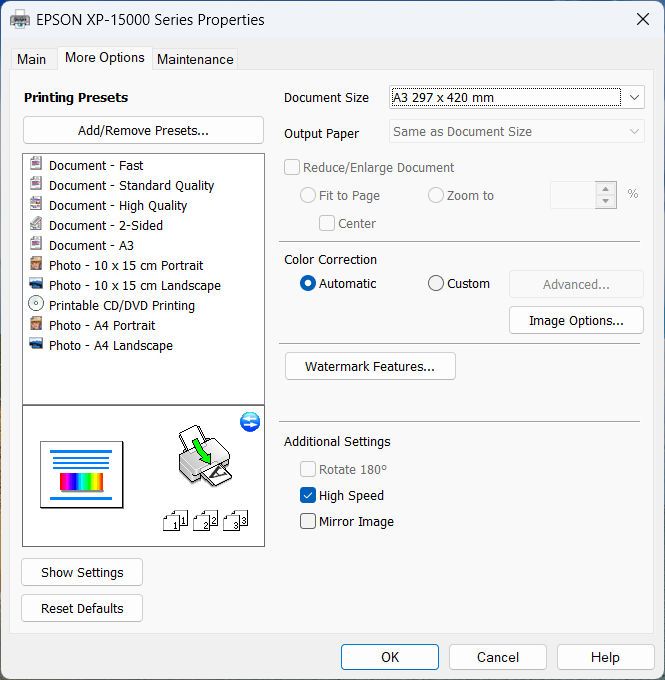Screen dimensions: 665x680
Task: Select the Photo - A4 Portrait preset
Action: coord(102,325)
